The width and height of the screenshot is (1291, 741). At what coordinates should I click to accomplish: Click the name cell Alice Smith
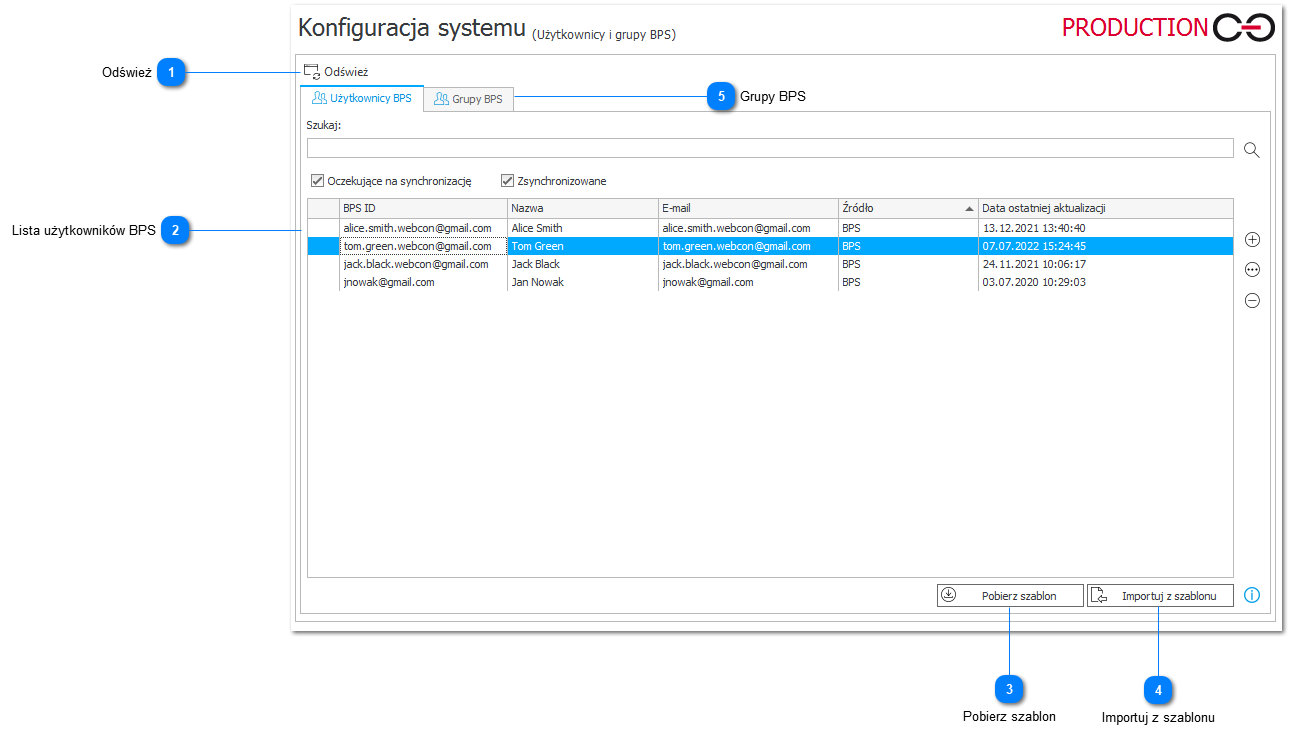pyautogui.click(x=582, y=228)
